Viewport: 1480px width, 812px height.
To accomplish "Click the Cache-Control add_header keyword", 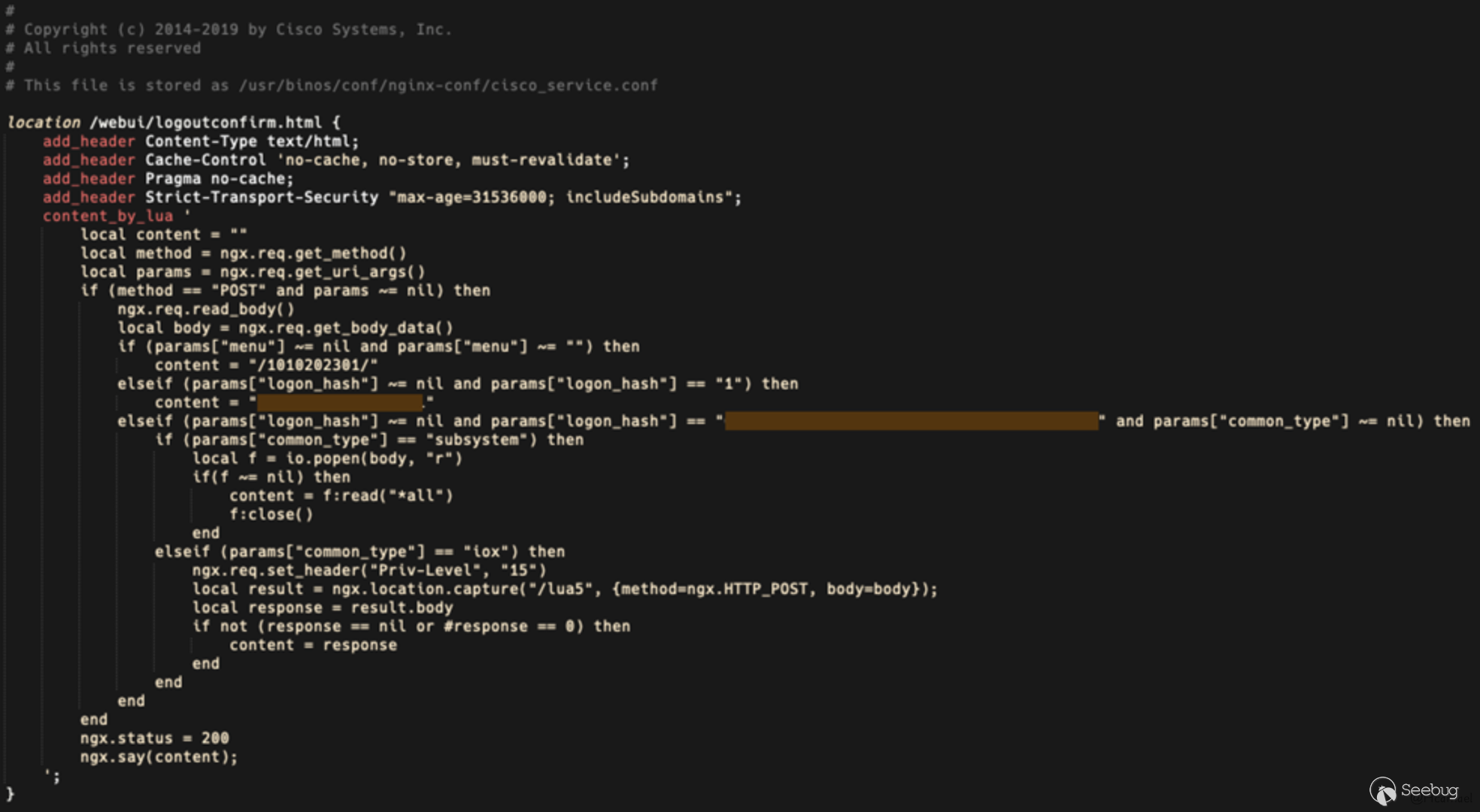I will [89, 160].
